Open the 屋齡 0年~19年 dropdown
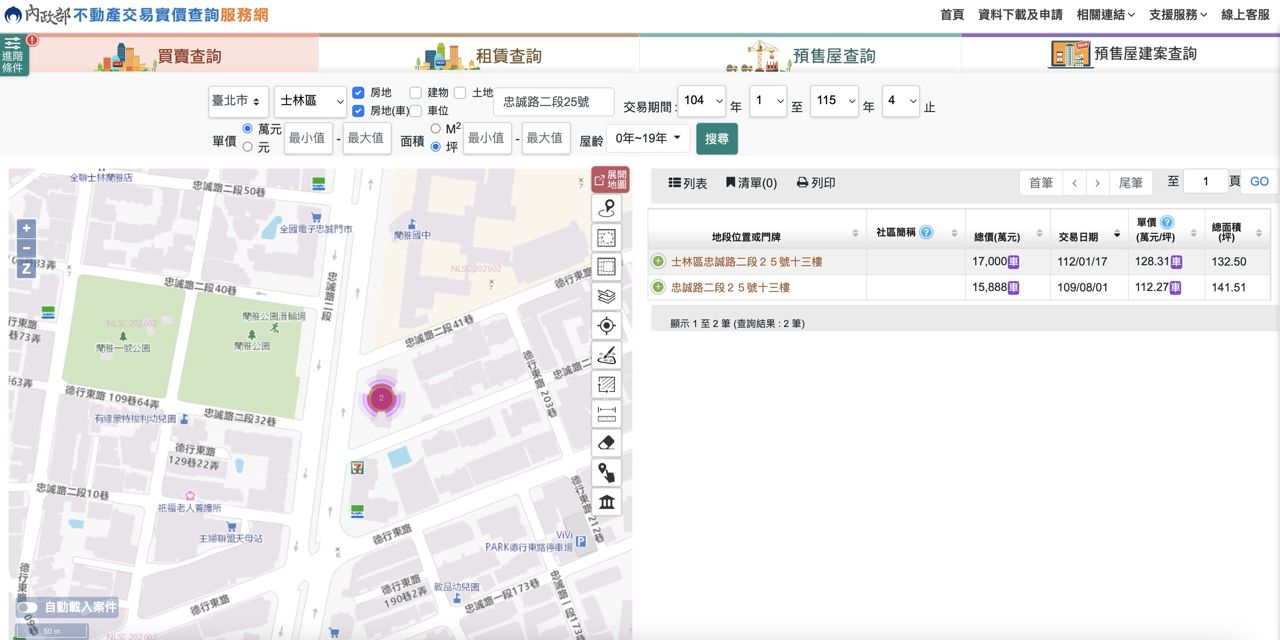 click(x=648, y=138)
